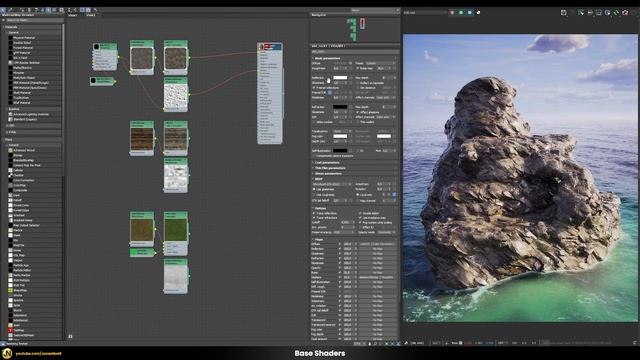This screenshot has height=360, width=640.
Task: Click the teapot Render icon in frame buffer toolbar
Action: click(625, 13)
